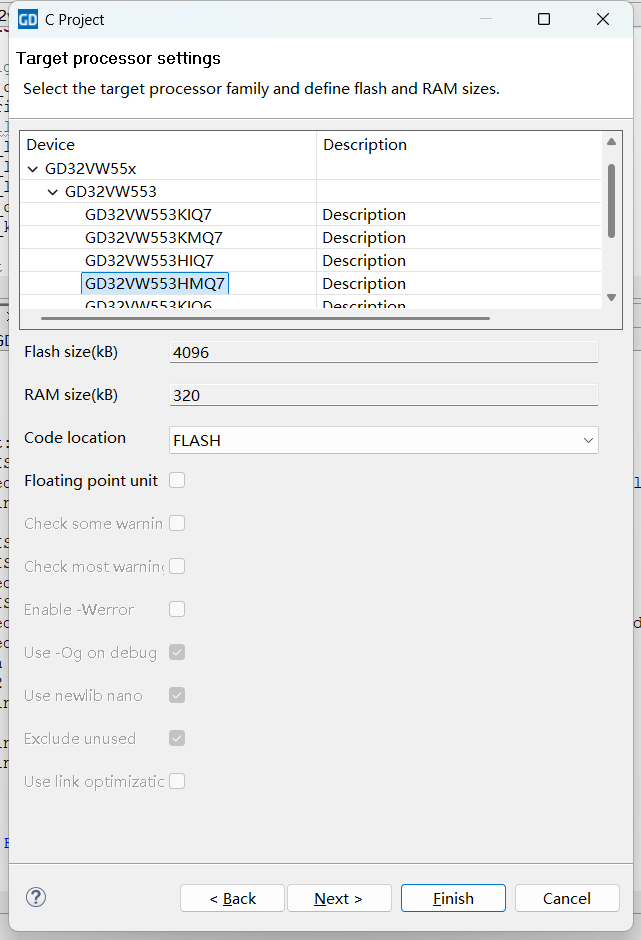
Task: Click the Next button
Action: coord(338,898)
